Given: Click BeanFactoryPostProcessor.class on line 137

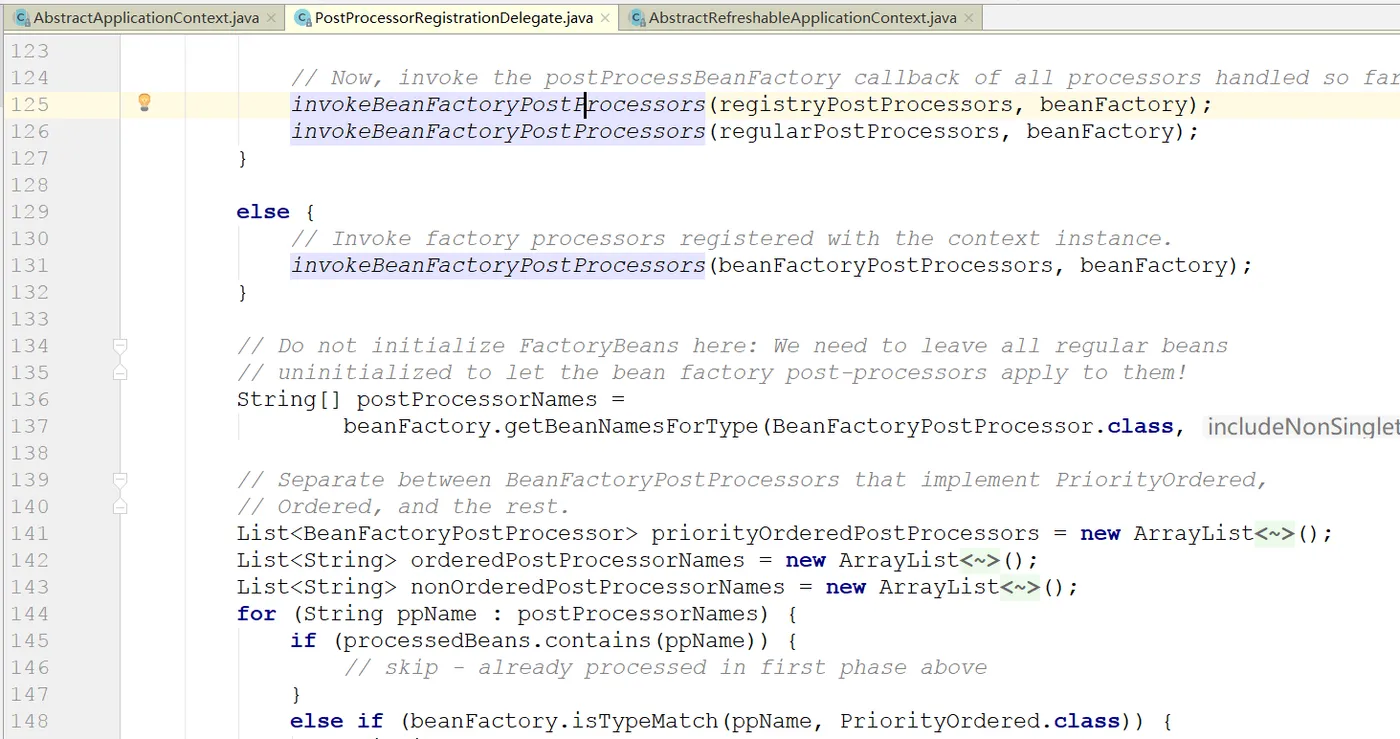Looking at the screenshot, I should (972, 426).
